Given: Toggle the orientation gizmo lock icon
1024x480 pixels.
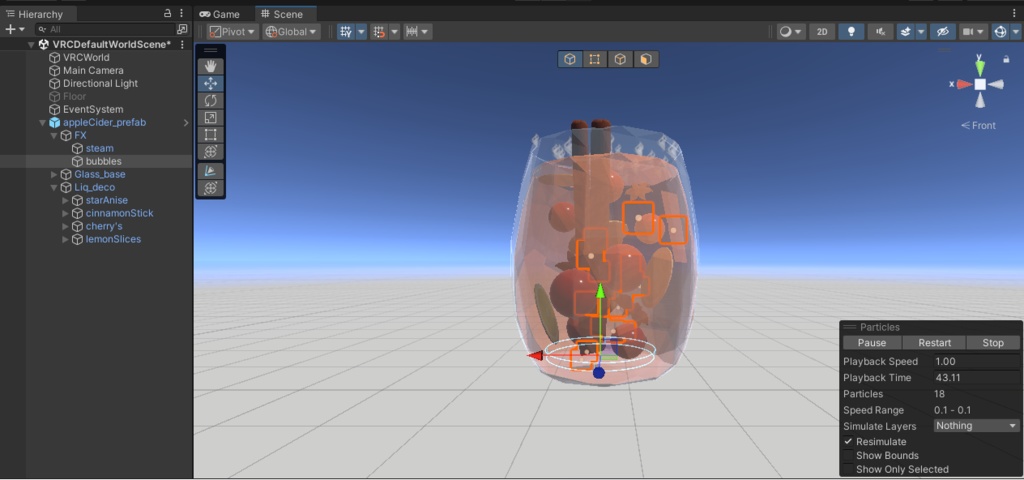Looking at the screenshot, I should [x=1006, y=59].
